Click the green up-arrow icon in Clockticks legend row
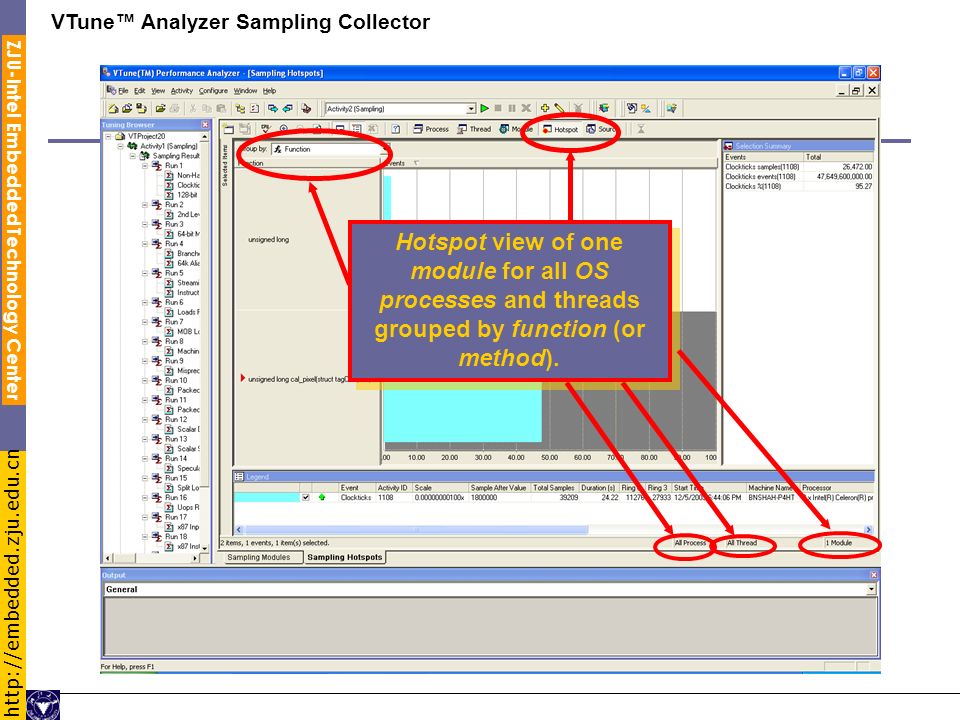This screenshot has width=960, height=720. [321, 498]
